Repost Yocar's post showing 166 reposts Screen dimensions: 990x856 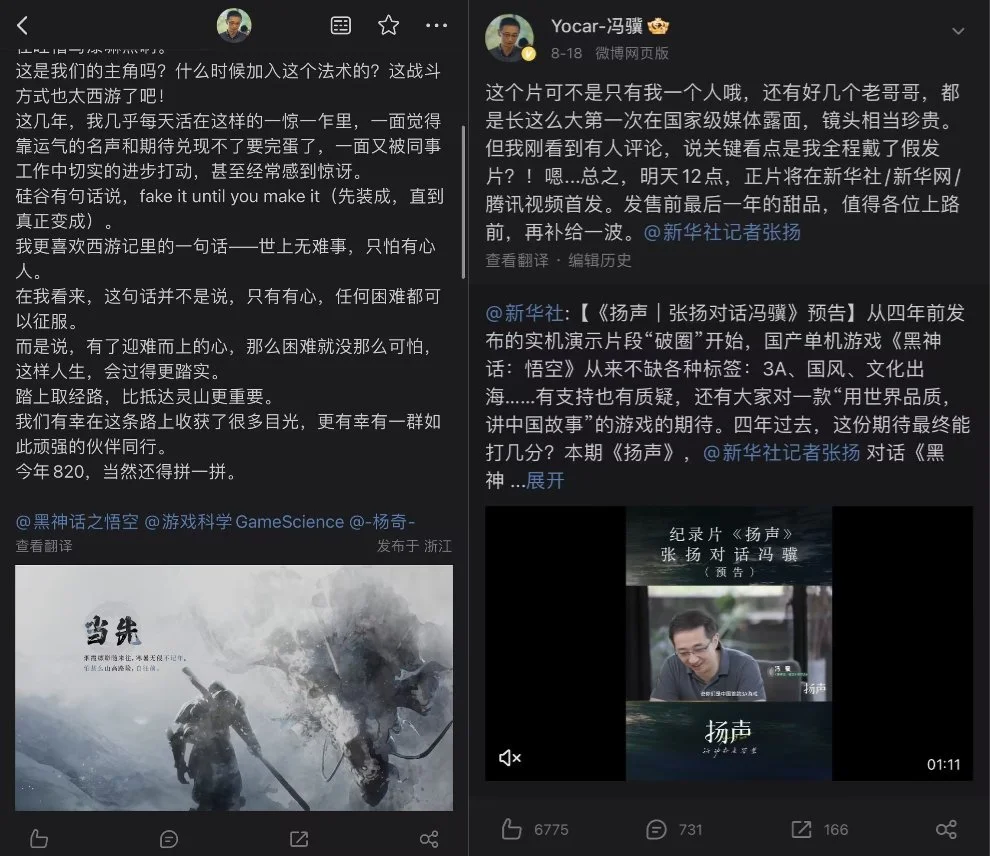[x=820, y=829]
